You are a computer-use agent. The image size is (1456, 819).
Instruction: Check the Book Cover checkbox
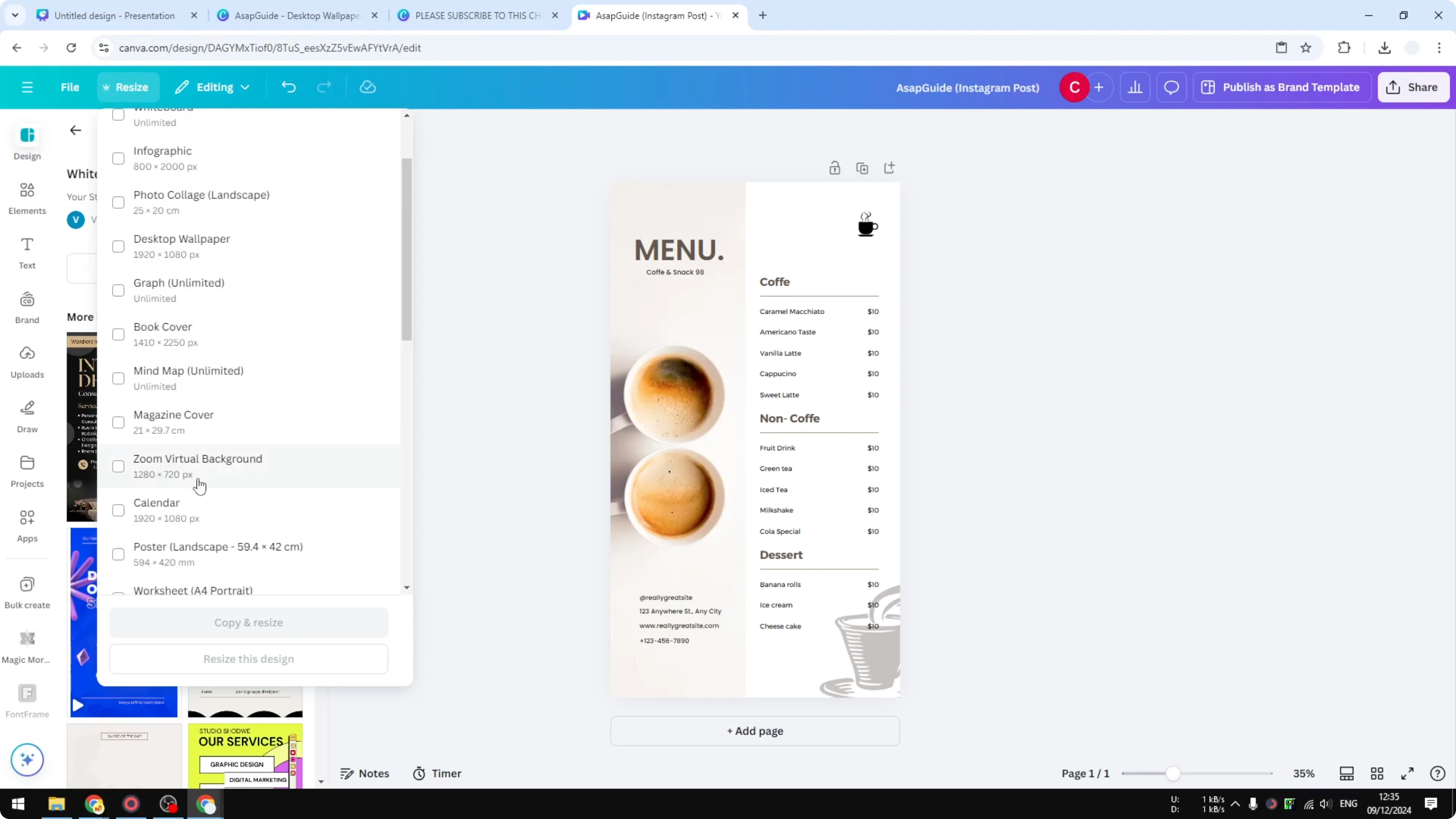118,335
